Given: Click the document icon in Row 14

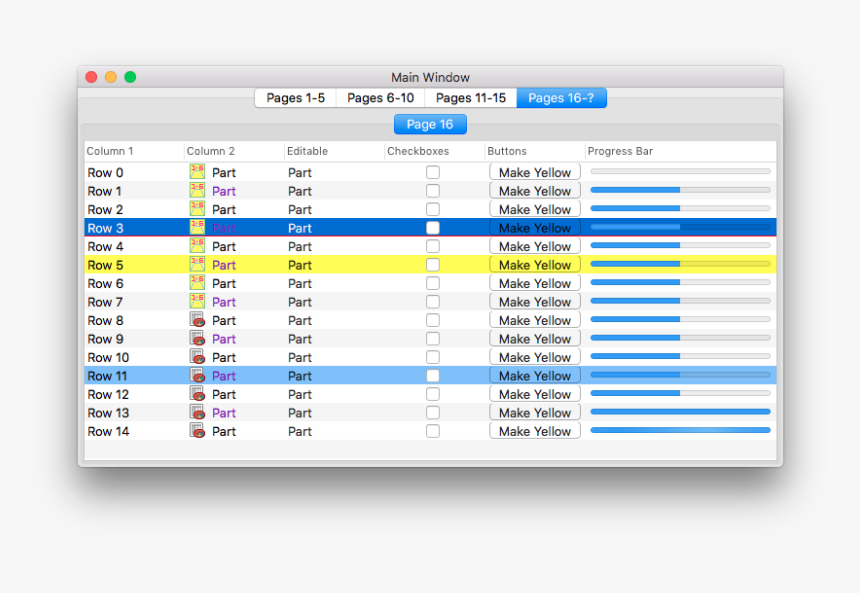Looking at the screenshot, I should pos(197,431).
